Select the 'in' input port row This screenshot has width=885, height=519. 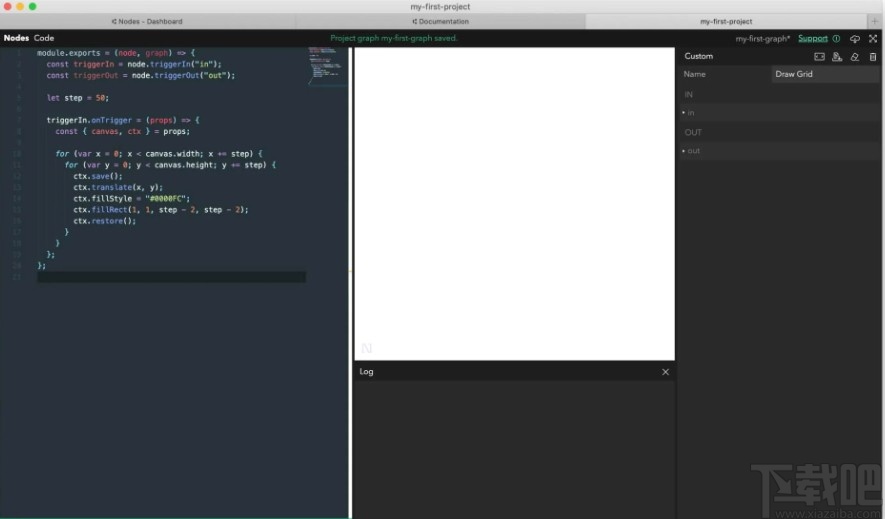point(779,113)
